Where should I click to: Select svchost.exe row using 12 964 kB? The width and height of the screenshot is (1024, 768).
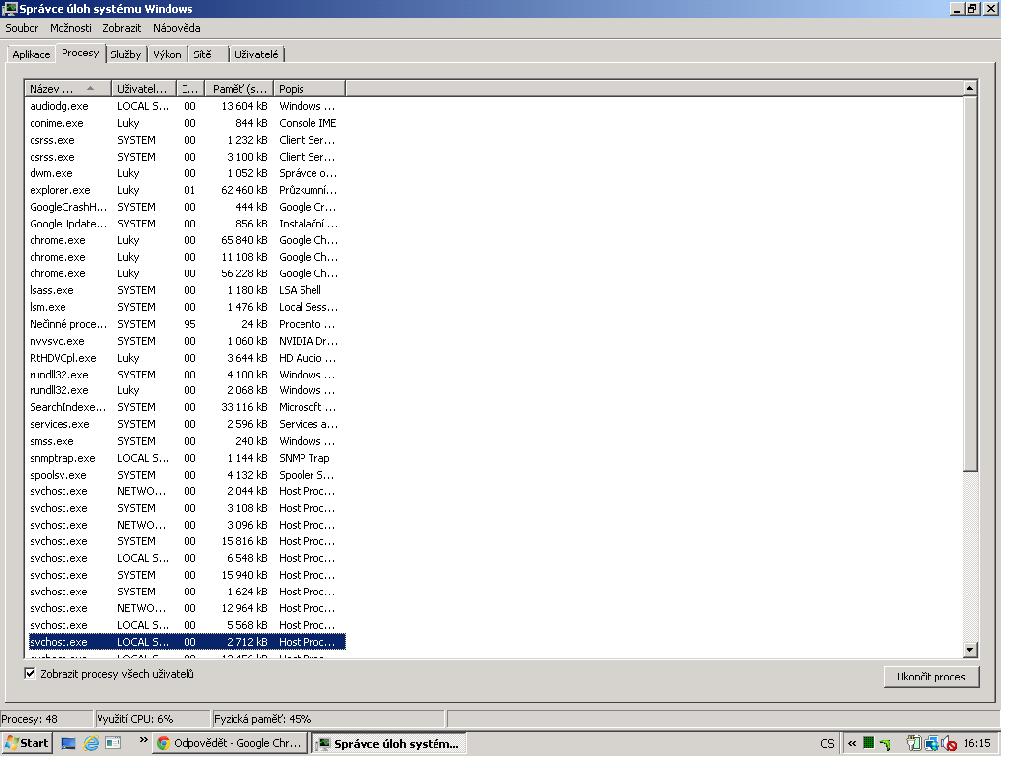(x=185, y=608)
